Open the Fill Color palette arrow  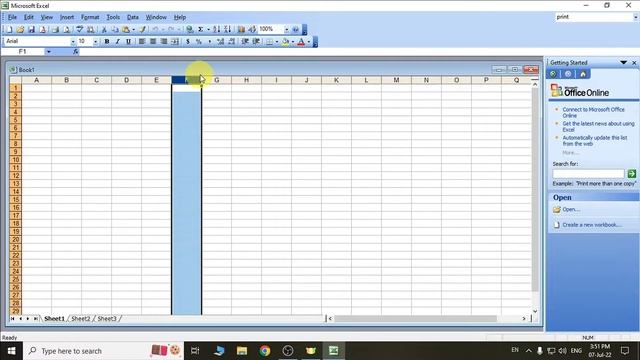click(293, 41)
